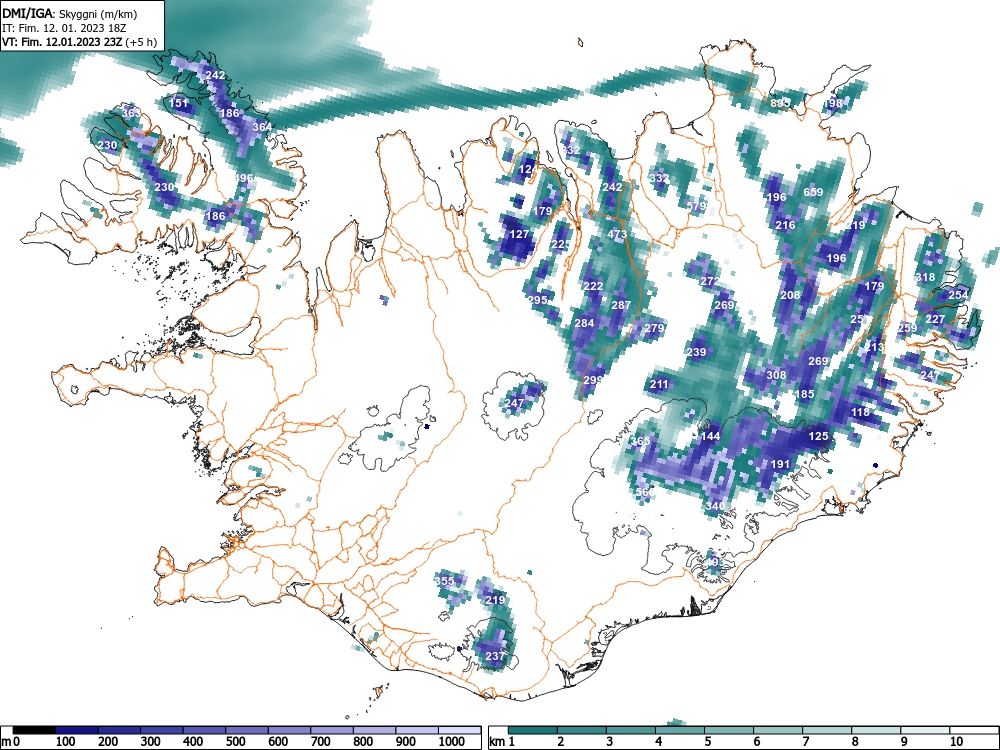This screenshot has height=750, width=1000.
Task: Click the 'km 1' label on kilometer scale
Action: click(502, 741)
